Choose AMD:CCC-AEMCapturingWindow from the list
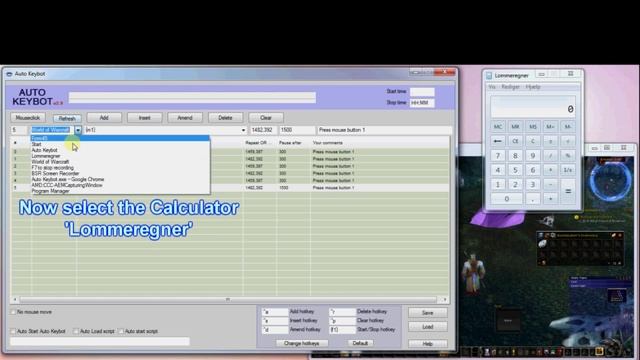640x360 pixels. click(120, 185)
